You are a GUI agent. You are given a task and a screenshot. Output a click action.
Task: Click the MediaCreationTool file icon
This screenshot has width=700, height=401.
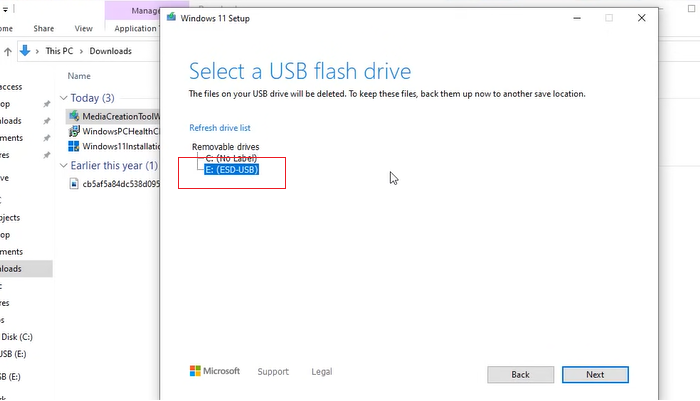pyautogui.click(x=74, y=116)
